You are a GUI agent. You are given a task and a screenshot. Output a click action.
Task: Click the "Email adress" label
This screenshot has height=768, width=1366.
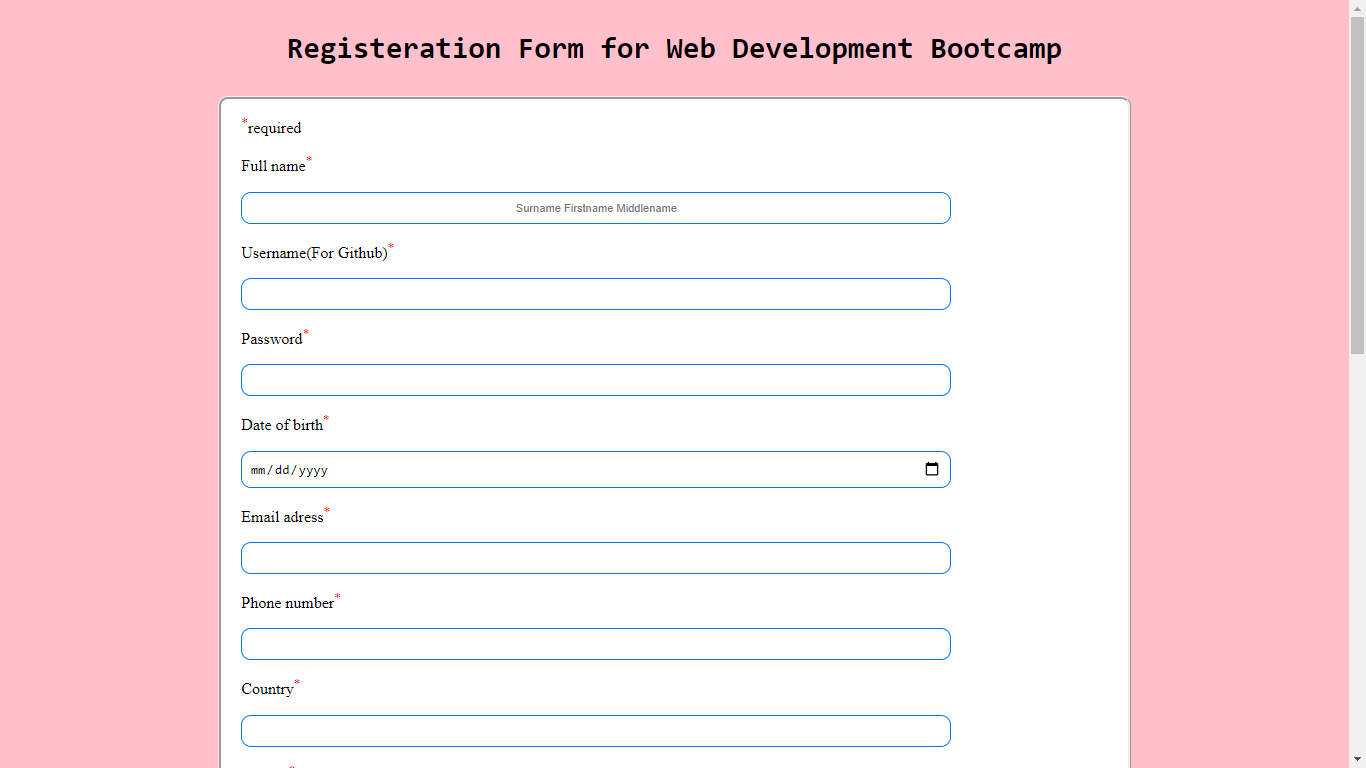coord(282,517)
